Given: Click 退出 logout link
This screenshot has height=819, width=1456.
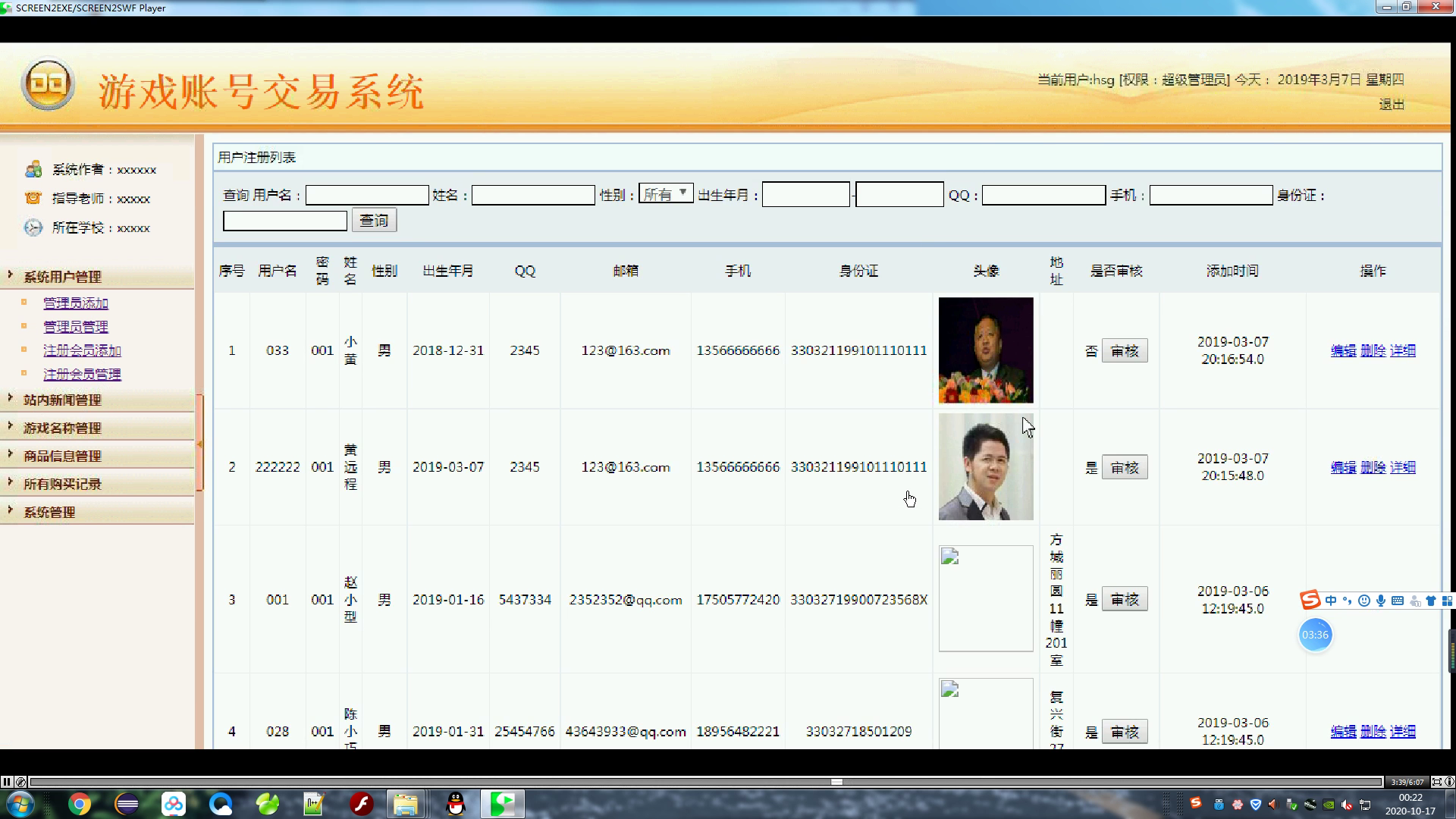Looking at the screenshot, I should [x=1392, y=105].
